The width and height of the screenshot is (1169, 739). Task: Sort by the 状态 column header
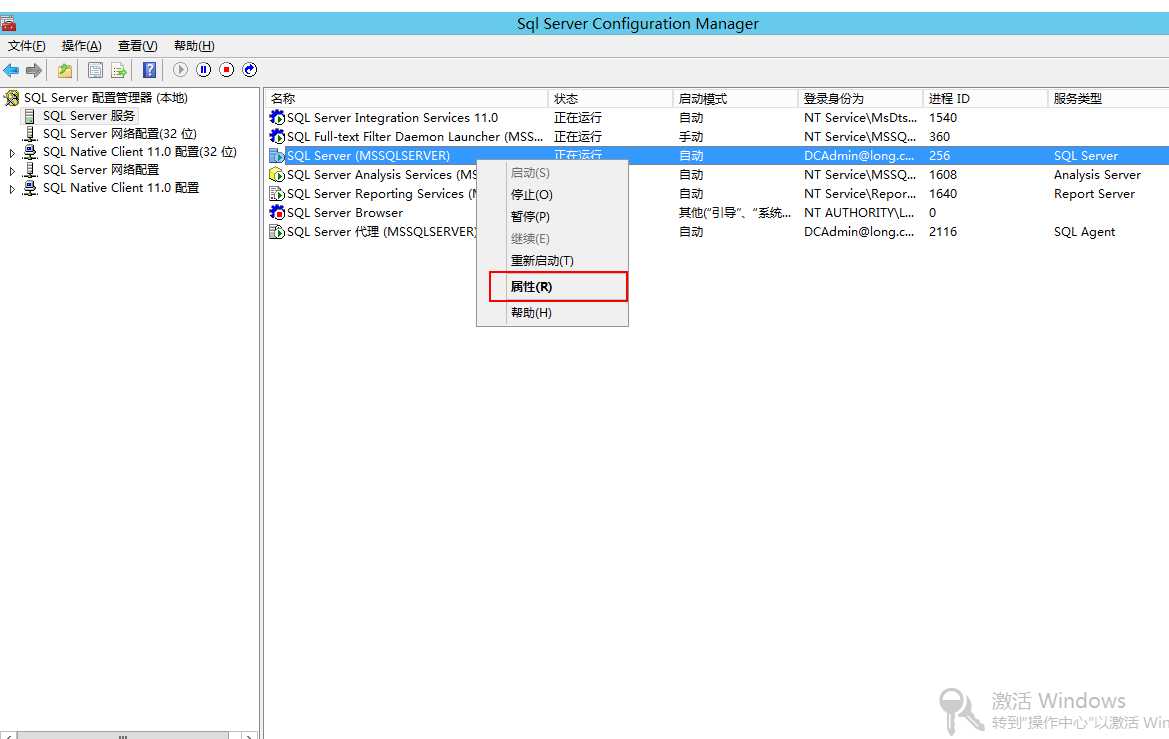611,98
